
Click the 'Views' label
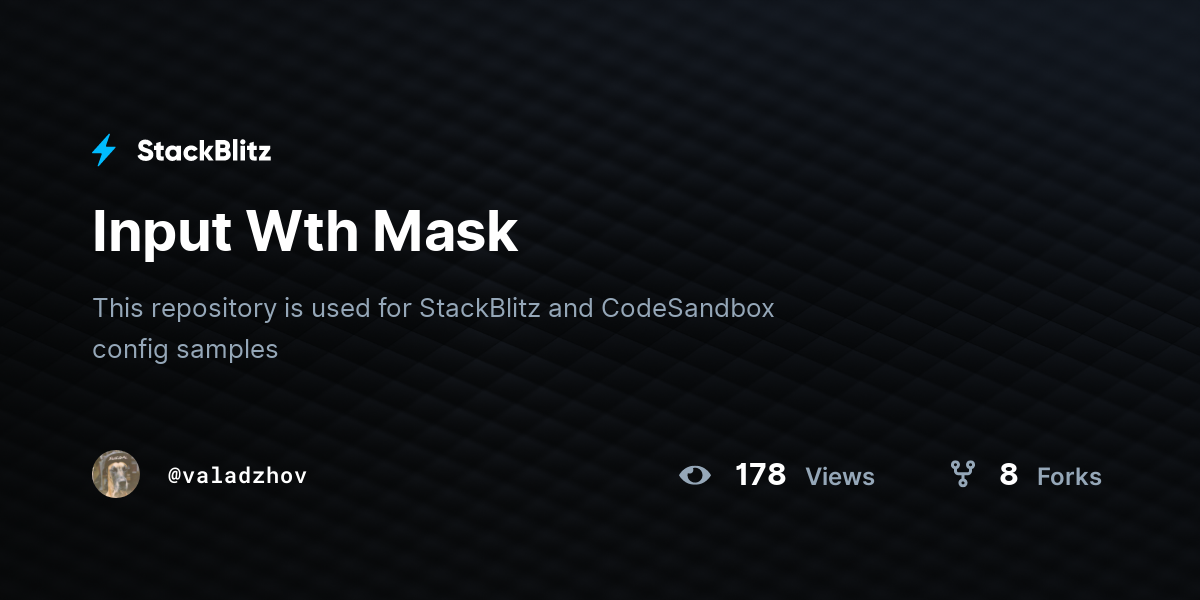840,477
